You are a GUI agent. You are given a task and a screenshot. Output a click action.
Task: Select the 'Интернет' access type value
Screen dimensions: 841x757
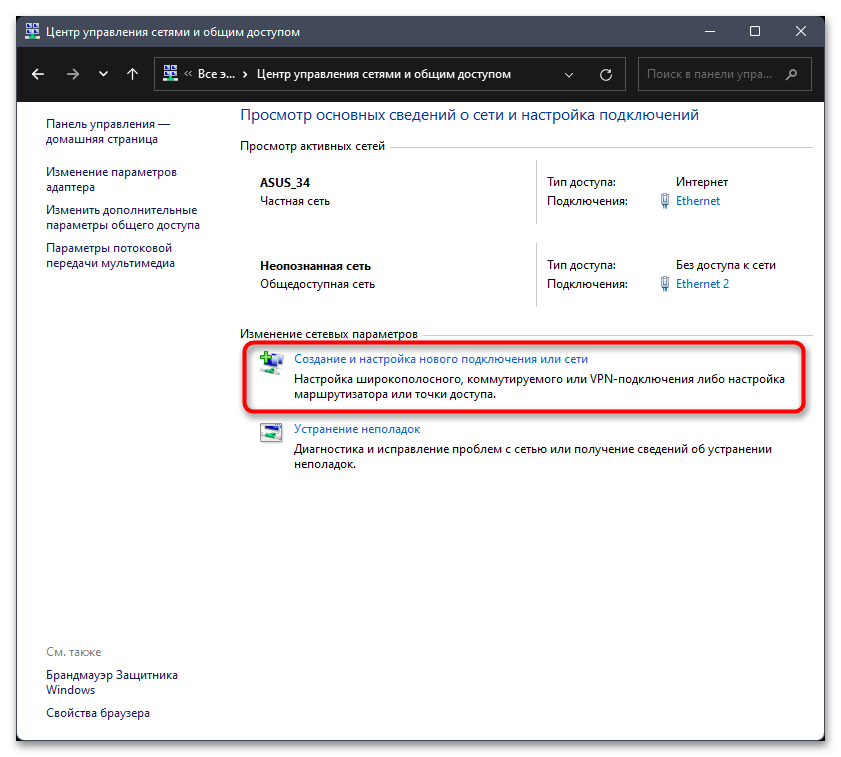click(x=702, y=182)
